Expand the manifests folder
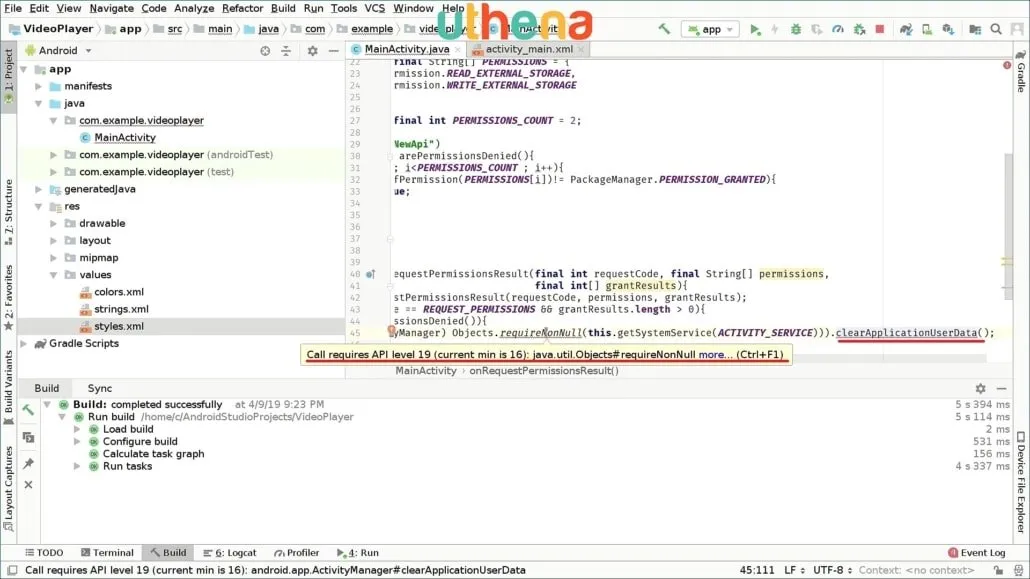1030x579 pixels. [x=39, y=86]
